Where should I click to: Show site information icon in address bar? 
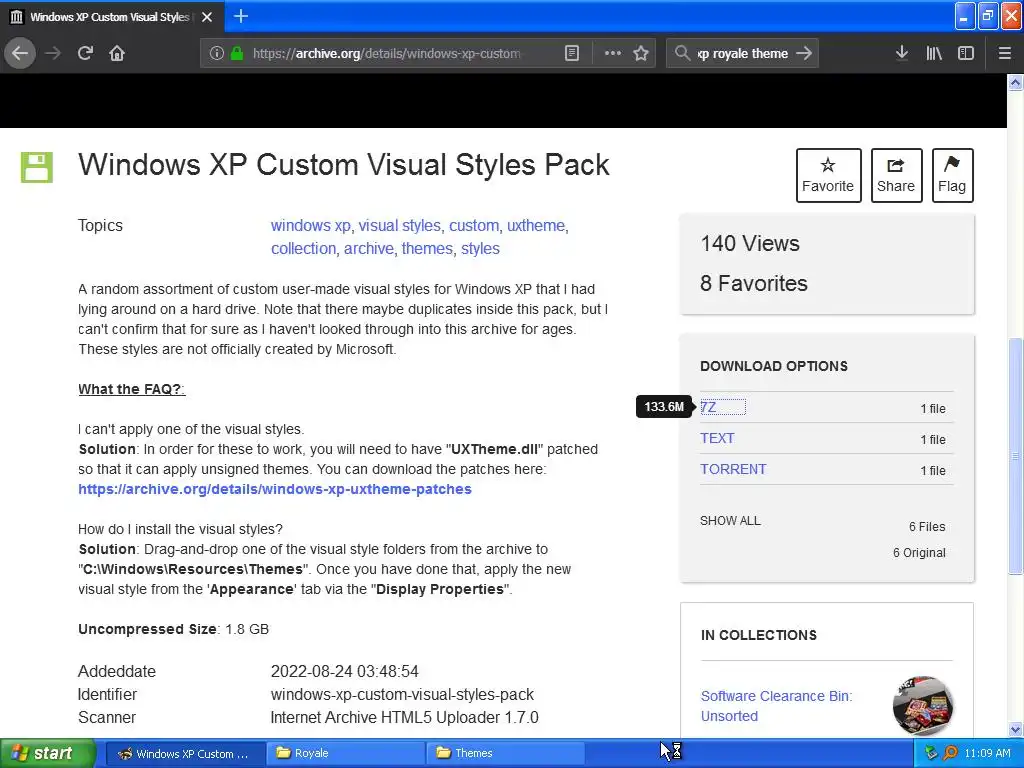pyautogui.click(x=216, y=54)
